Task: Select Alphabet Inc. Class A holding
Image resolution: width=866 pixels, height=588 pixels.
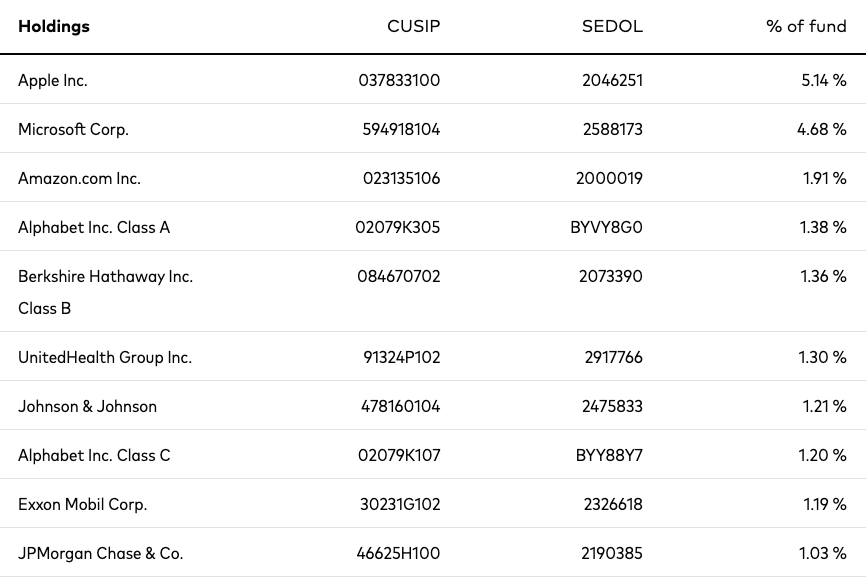Action: click(94, 227)
